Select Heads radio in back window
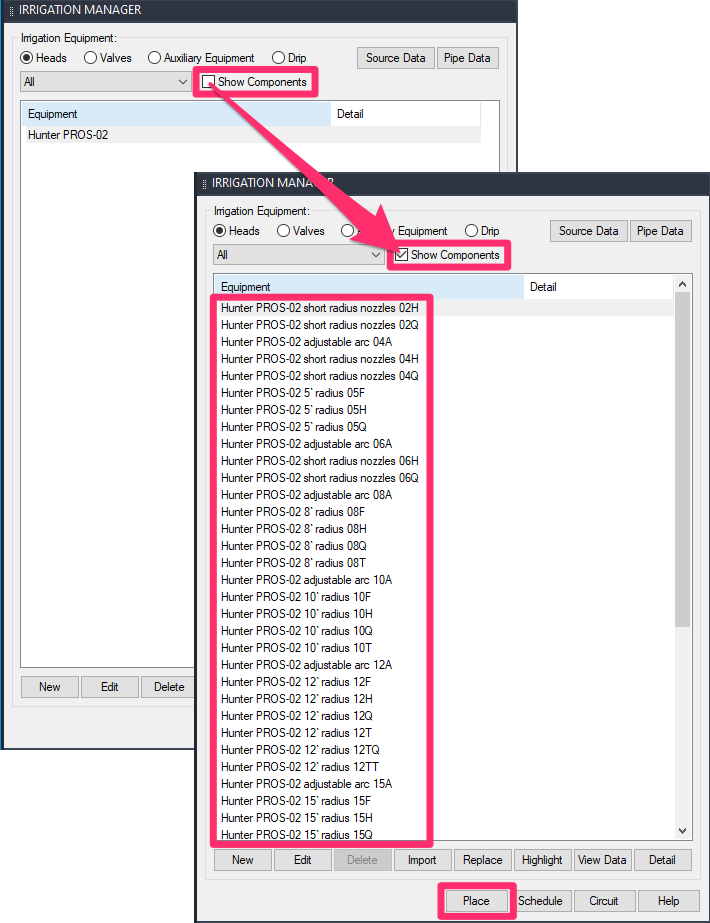The height and width of the screenshot is (923, 710). point(26,58)
